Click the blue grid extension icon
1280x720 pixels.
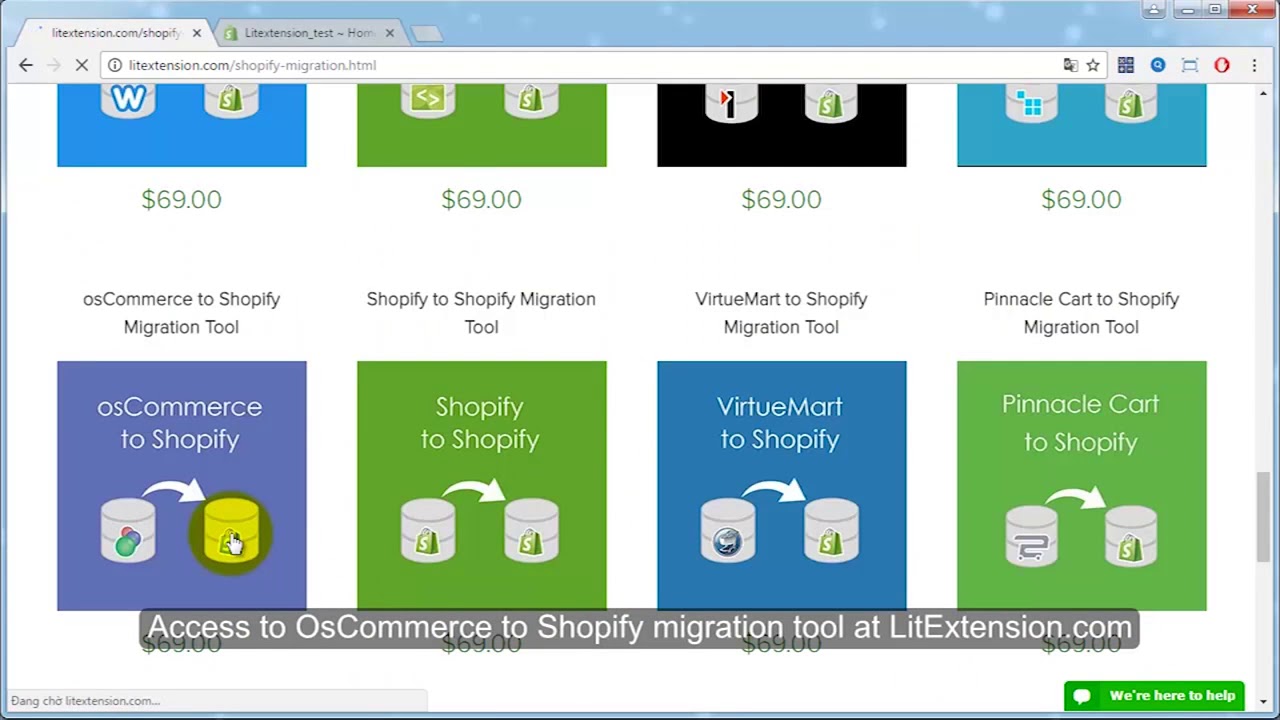pyautogui.click(x=1126, y=65)
